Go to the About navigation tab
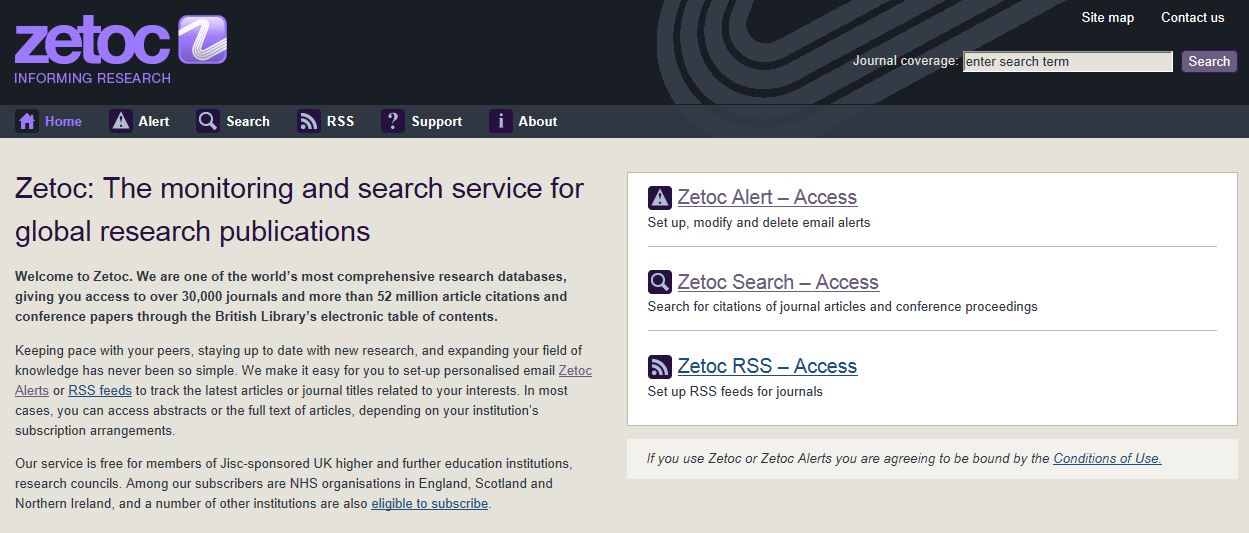 pos(537,121)
